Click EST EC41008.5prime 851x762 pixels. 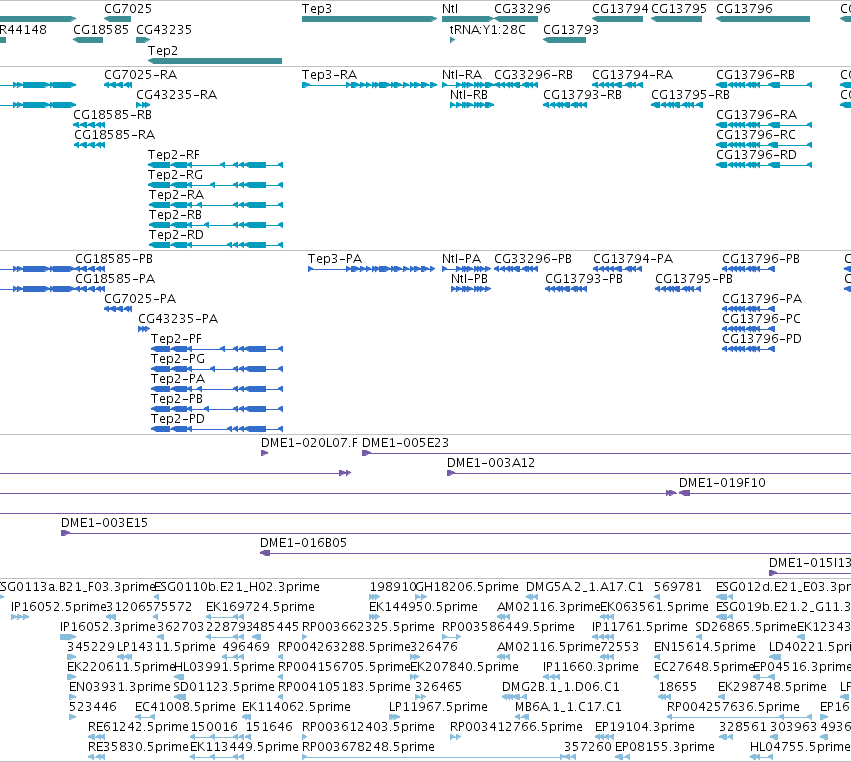(186, 707)
